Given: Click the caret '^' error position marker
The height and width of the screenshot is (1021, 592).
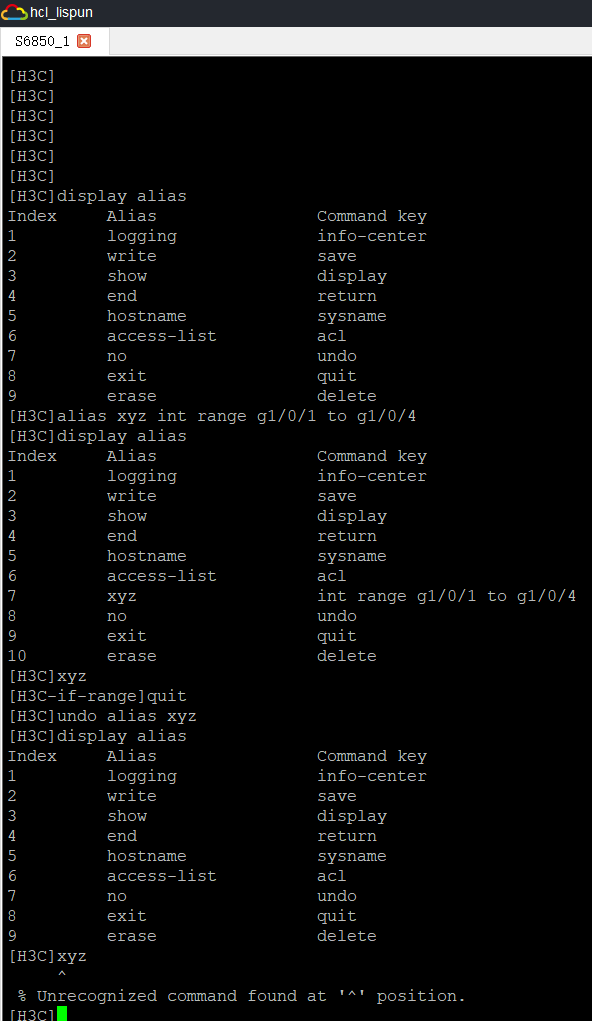Looking at the screenshot, I should pyautogui.click(x=62, y=975).
